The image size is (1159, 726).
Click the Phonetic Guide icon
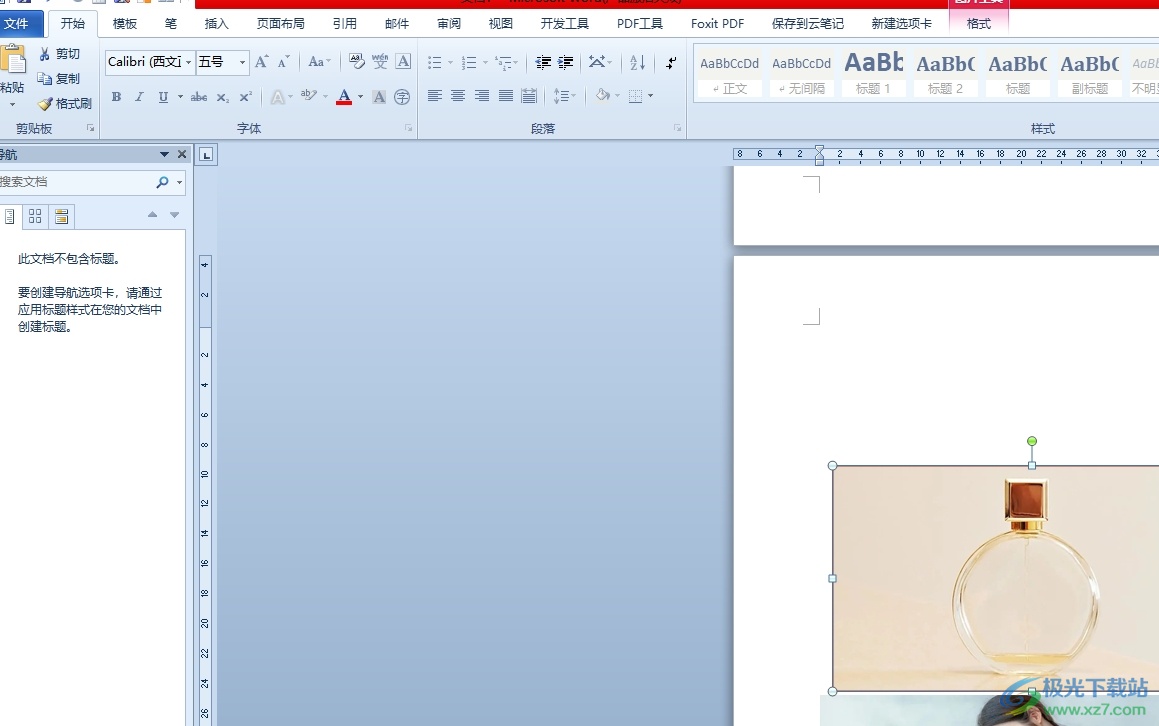tap(380, 61)
